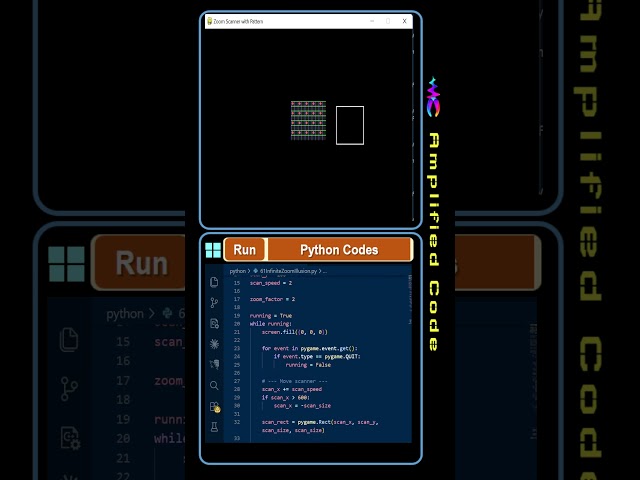Viewport: 640px width, 480px height.
Task: Click the comment '# --- Move scanner ---'
Action: pos(294,381)
